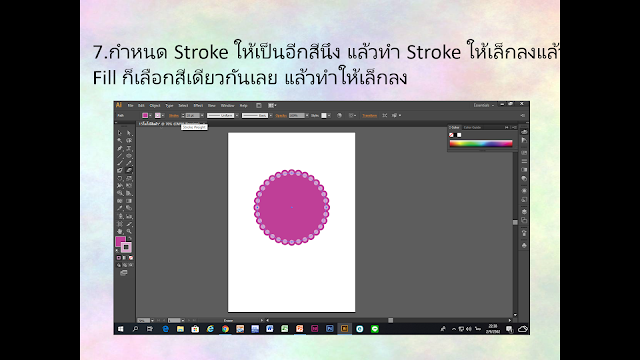The height and width of the screenshot is (360, 640).
Task: Open the Color panel dock icon
Action: (x=524, y=132)
